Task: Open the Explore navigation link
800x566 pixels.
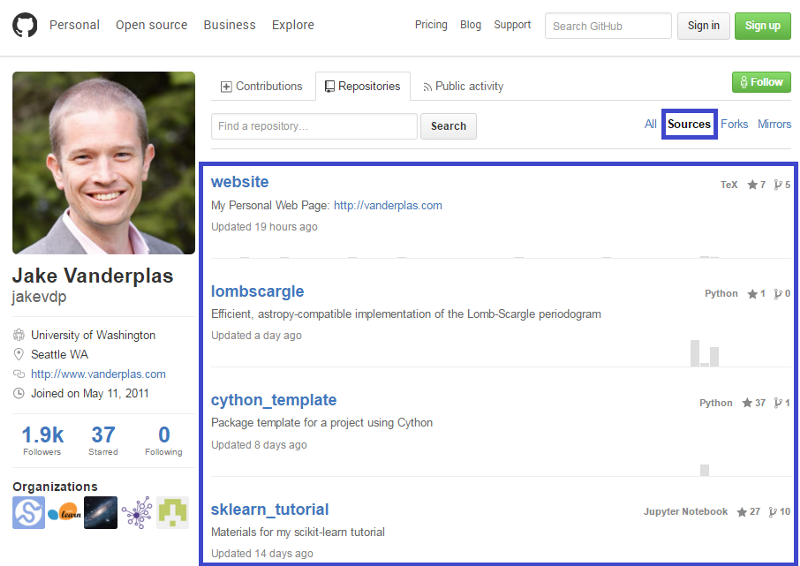Action: [x=293, y=25]
